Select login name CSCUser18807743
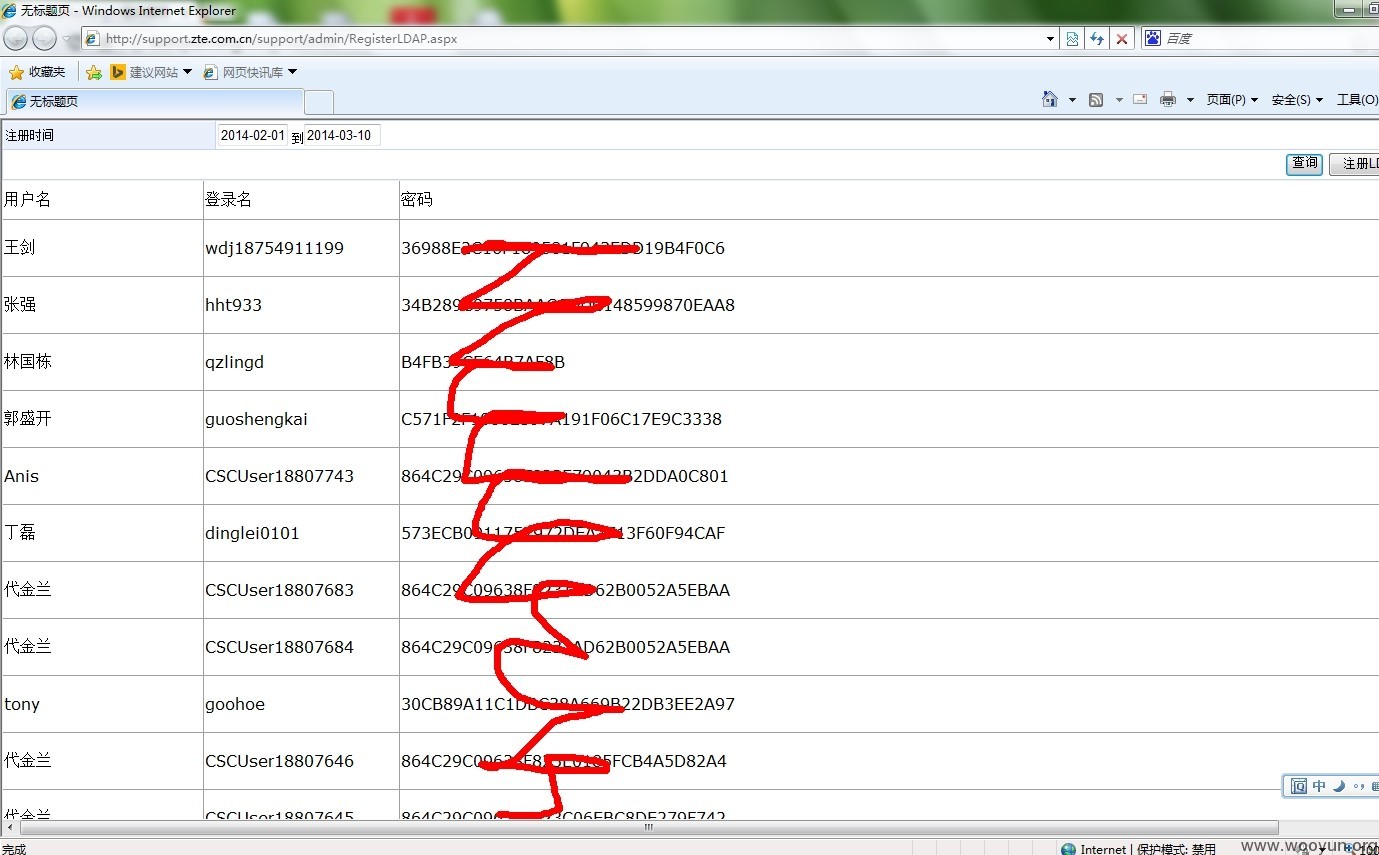The width and height of the screenshot is (1379, 855). pyautogui.click(x=279, y=476)
